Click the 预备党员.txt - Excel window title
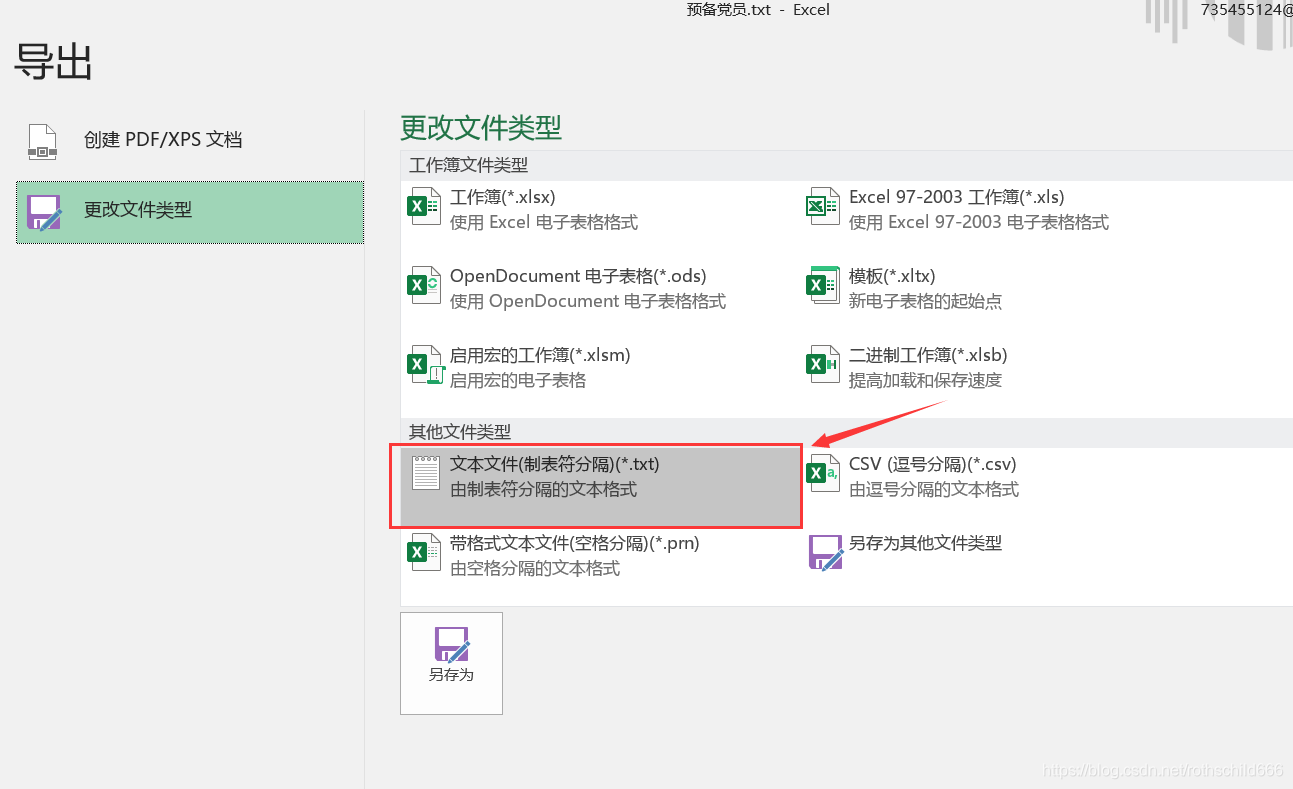 pyautogui.click(x=758, y=10)
